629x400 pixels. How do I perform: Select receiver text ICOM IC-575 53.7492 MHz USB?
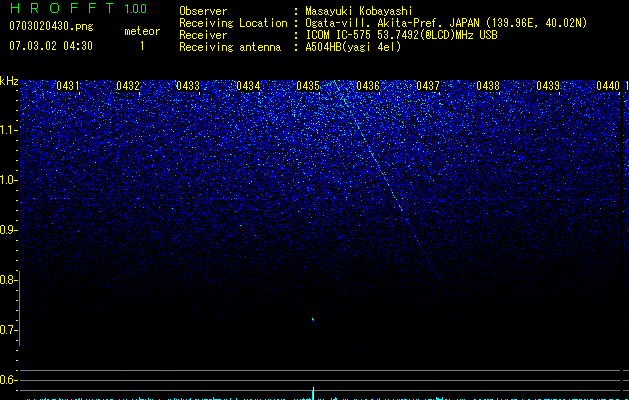tap(401, 35)
